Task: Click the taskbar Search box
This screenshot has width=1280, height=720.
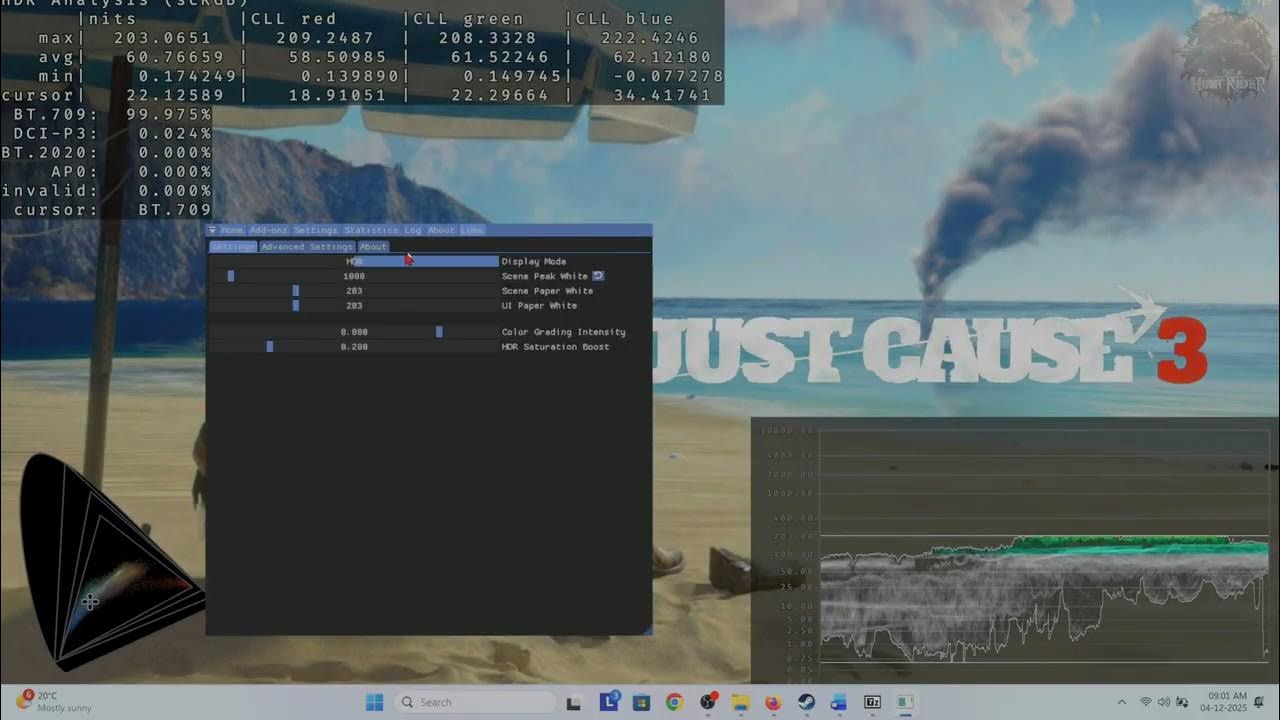Action: coord(476,702)
